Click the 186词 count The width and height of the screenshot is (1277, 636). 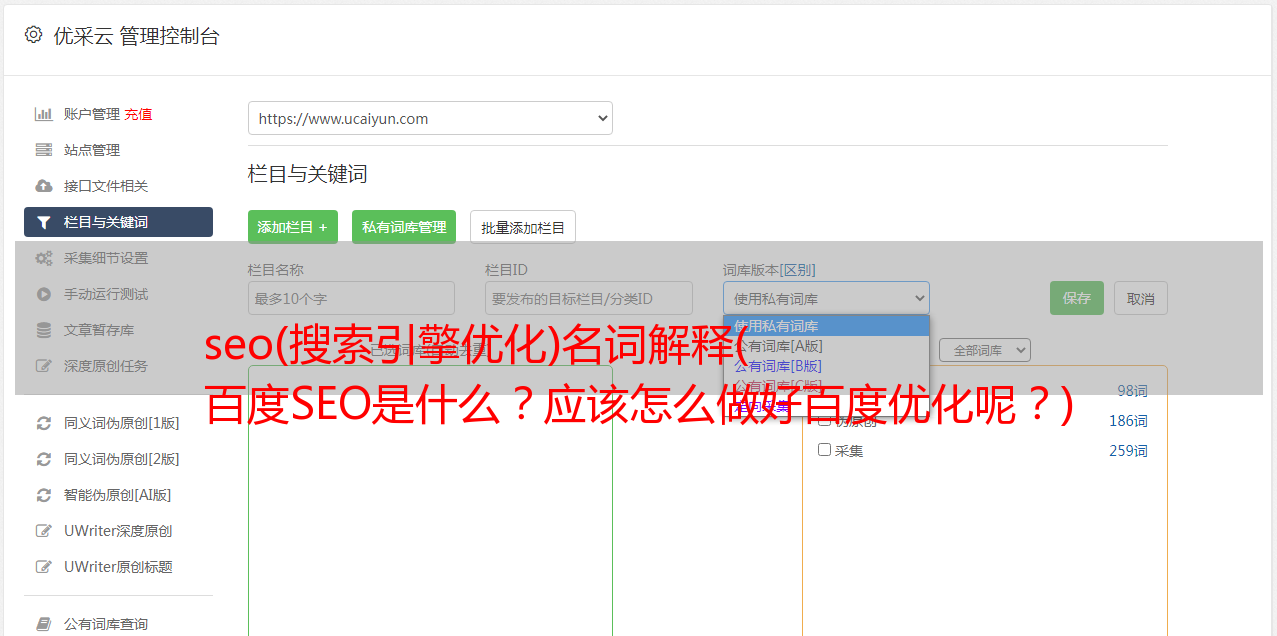click(1128, 421)
